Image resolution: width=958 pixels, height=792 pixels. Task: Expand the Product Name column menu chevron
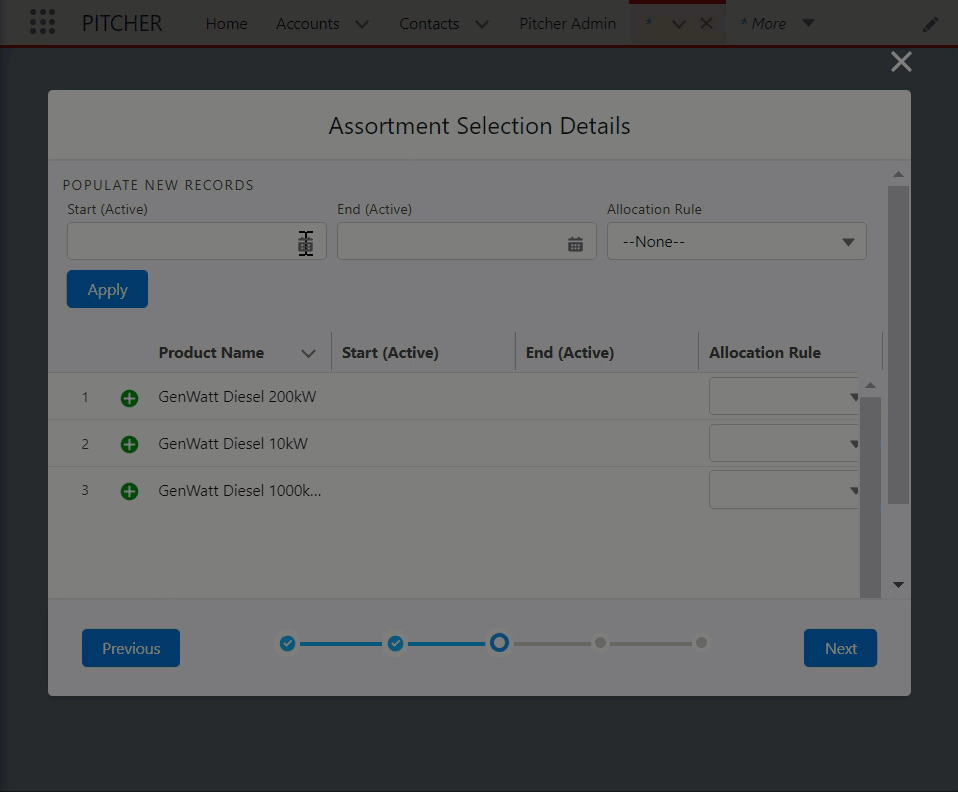(308, 353)
